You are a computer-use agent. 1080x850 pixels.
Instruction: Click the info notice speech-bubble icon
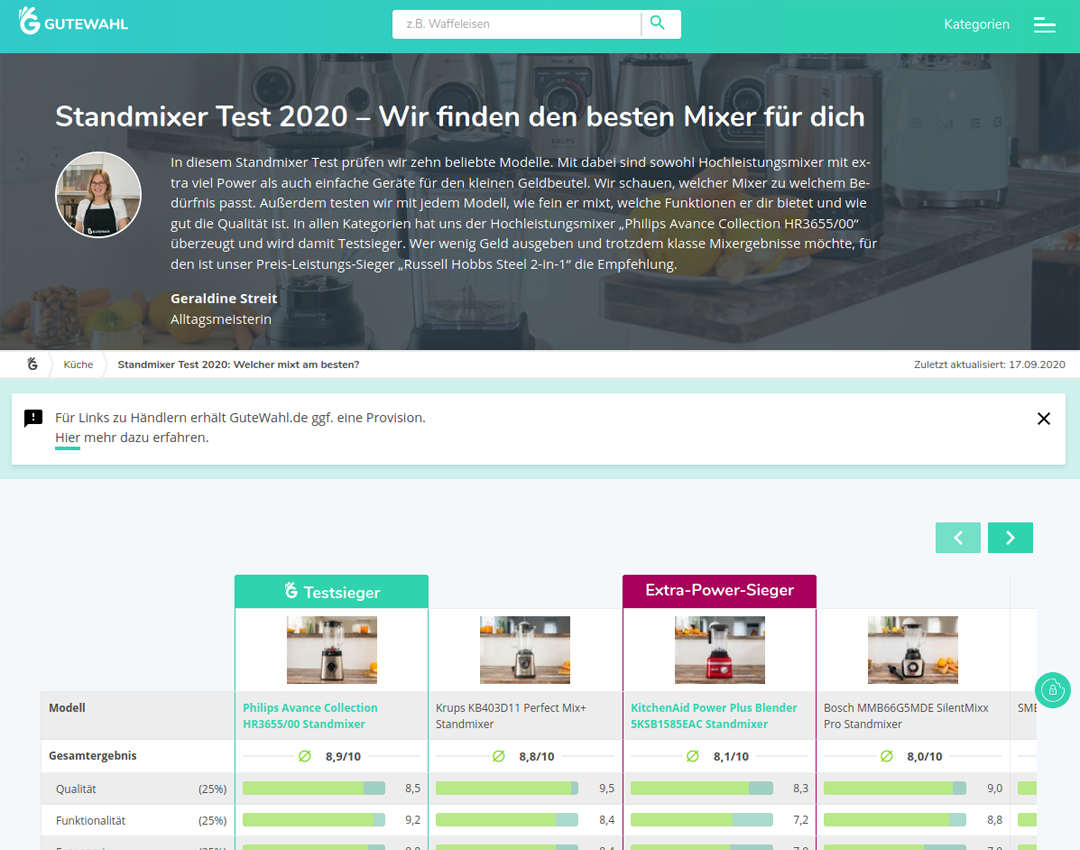coord(33,418)
